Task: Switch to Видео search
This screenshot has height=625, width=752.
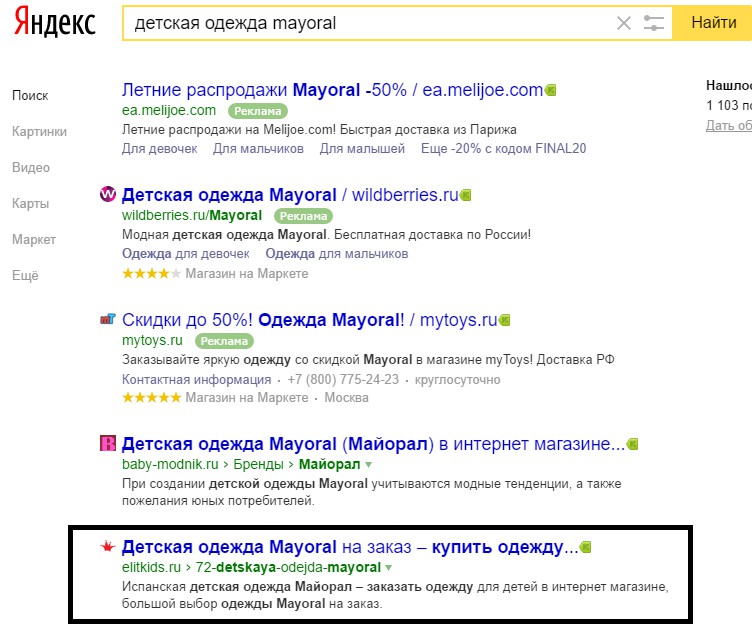Action: coord(31,167)
